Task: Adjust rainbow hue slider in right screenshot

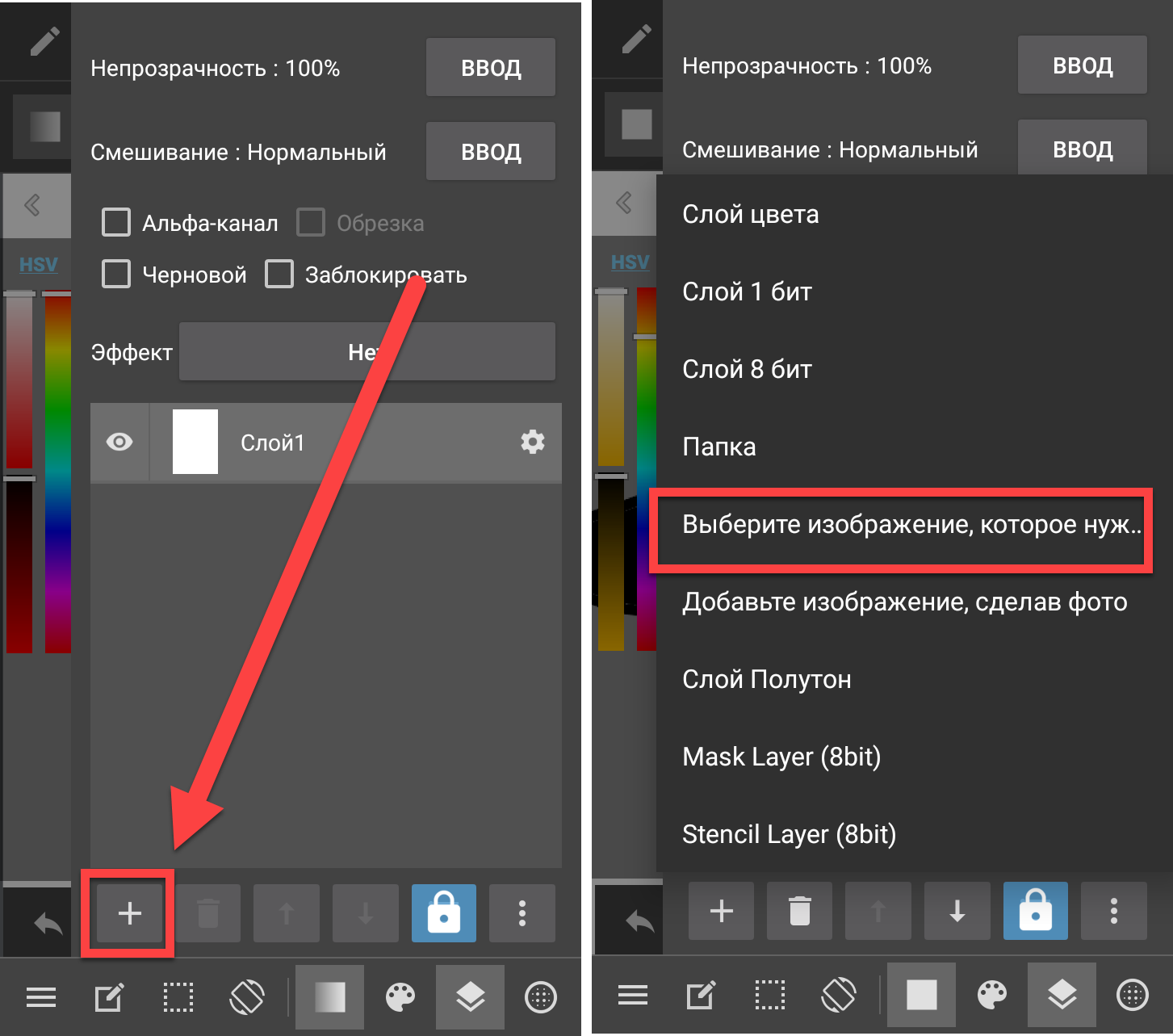Action: coord(647,469)
